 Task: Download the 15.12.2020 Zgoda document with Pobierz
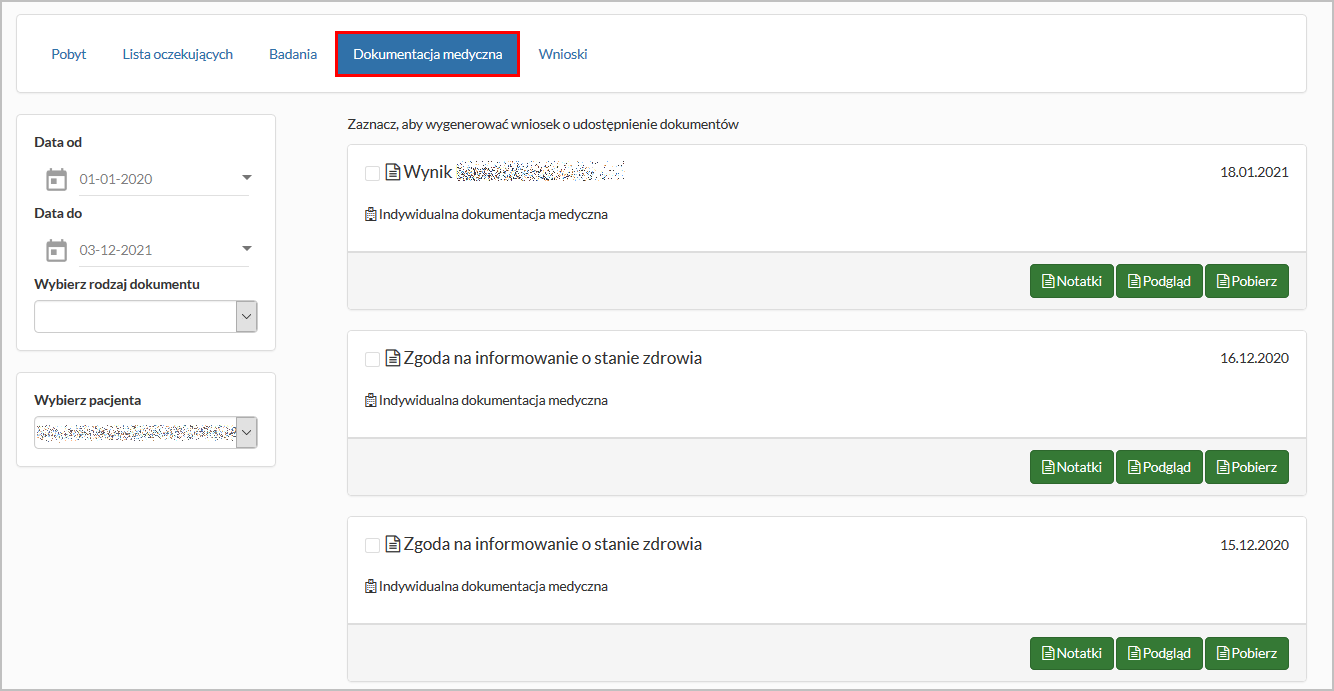(x=1246, y=653)
